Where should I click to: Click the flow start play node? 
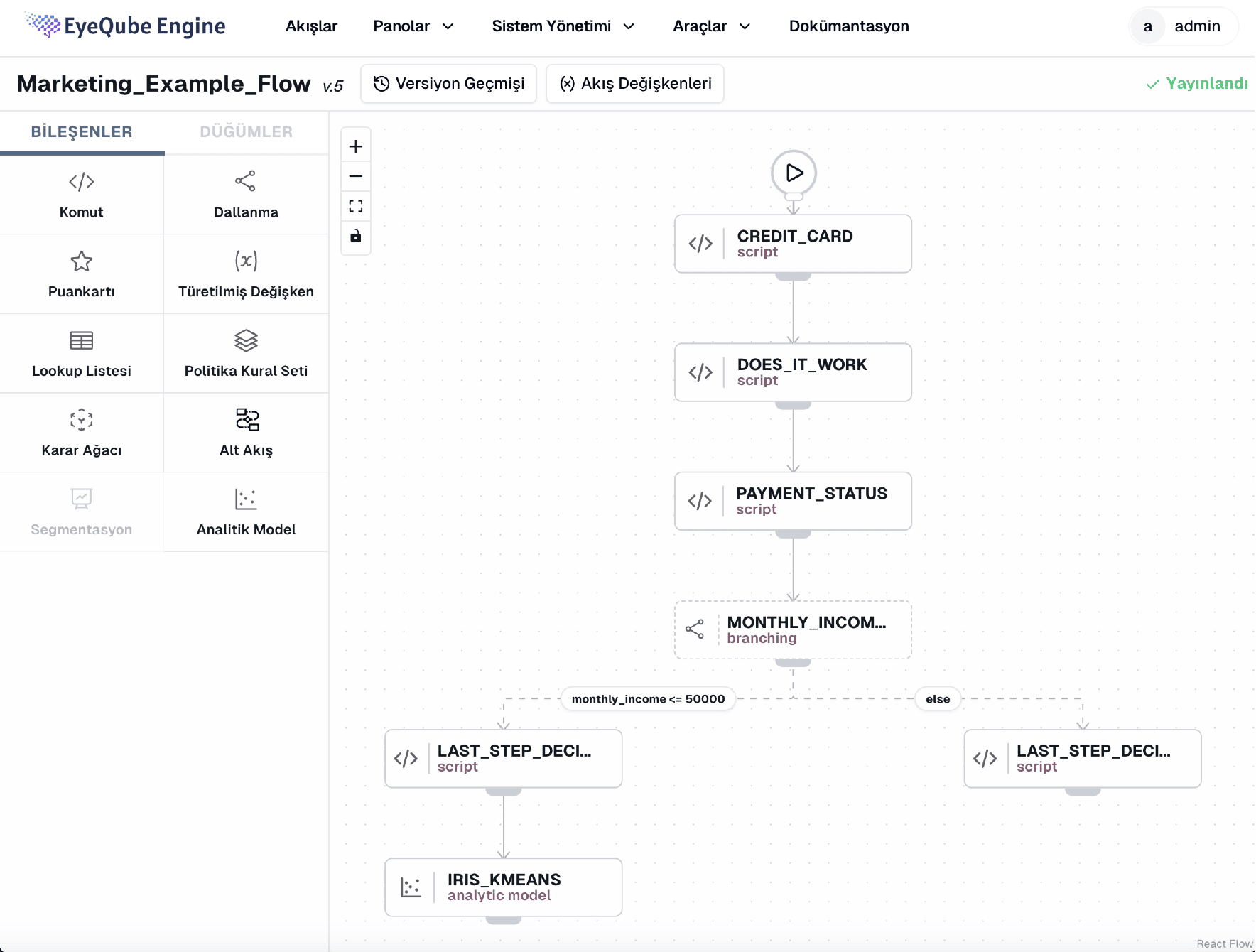click(794, 173)
